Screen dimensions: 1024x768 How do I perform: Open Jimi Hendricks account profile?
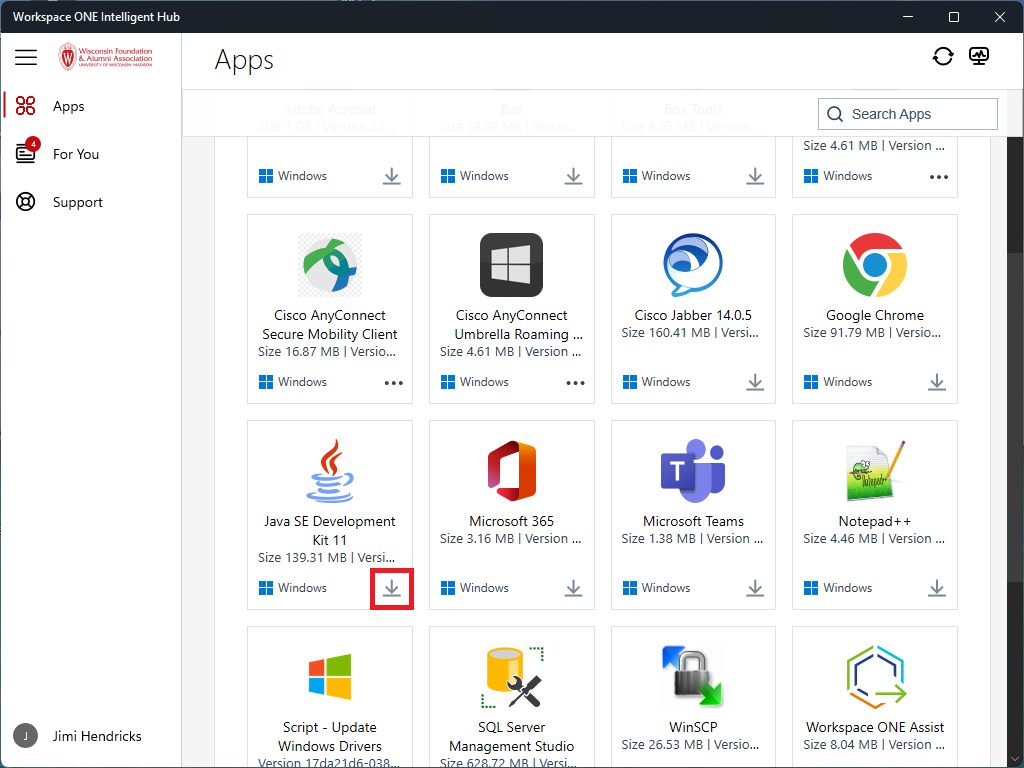coord(78,736)
